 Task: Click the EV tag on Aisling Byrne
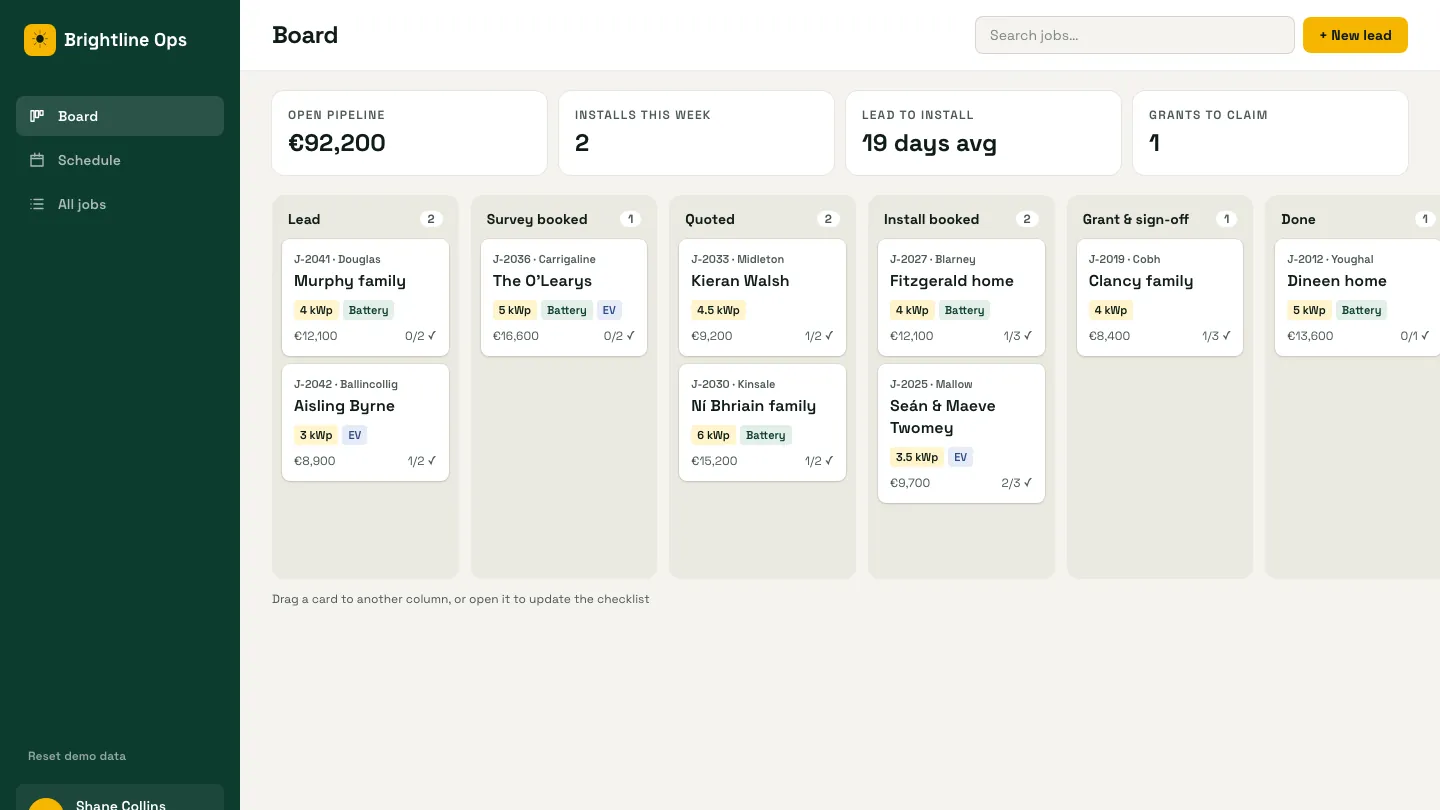pyautogui.click(x=355, y=435)
